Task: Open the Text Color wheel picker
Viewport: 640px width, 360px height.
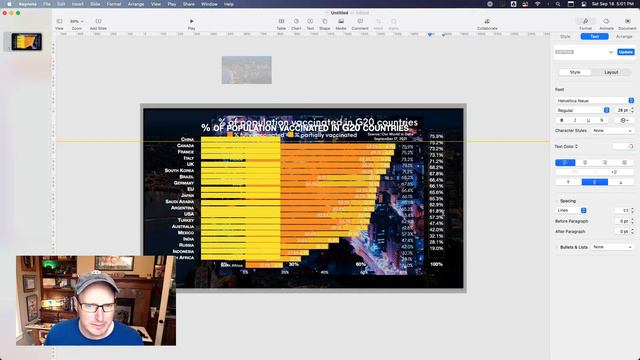Action: click(x=631, y=146)
